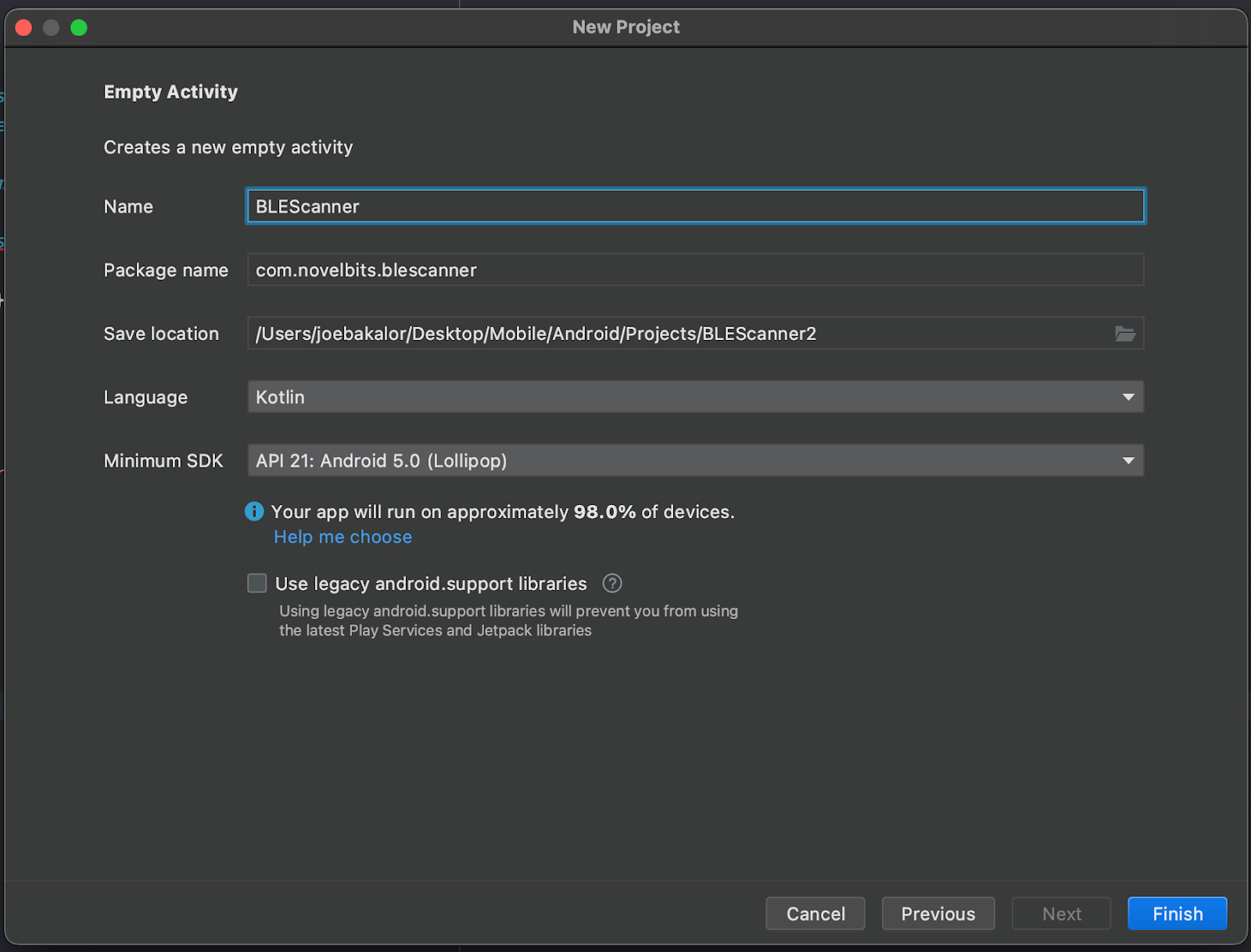Maximize the dialog using the green window button
The width and height of the screenshot is (1251, 952).
[79, 27]
